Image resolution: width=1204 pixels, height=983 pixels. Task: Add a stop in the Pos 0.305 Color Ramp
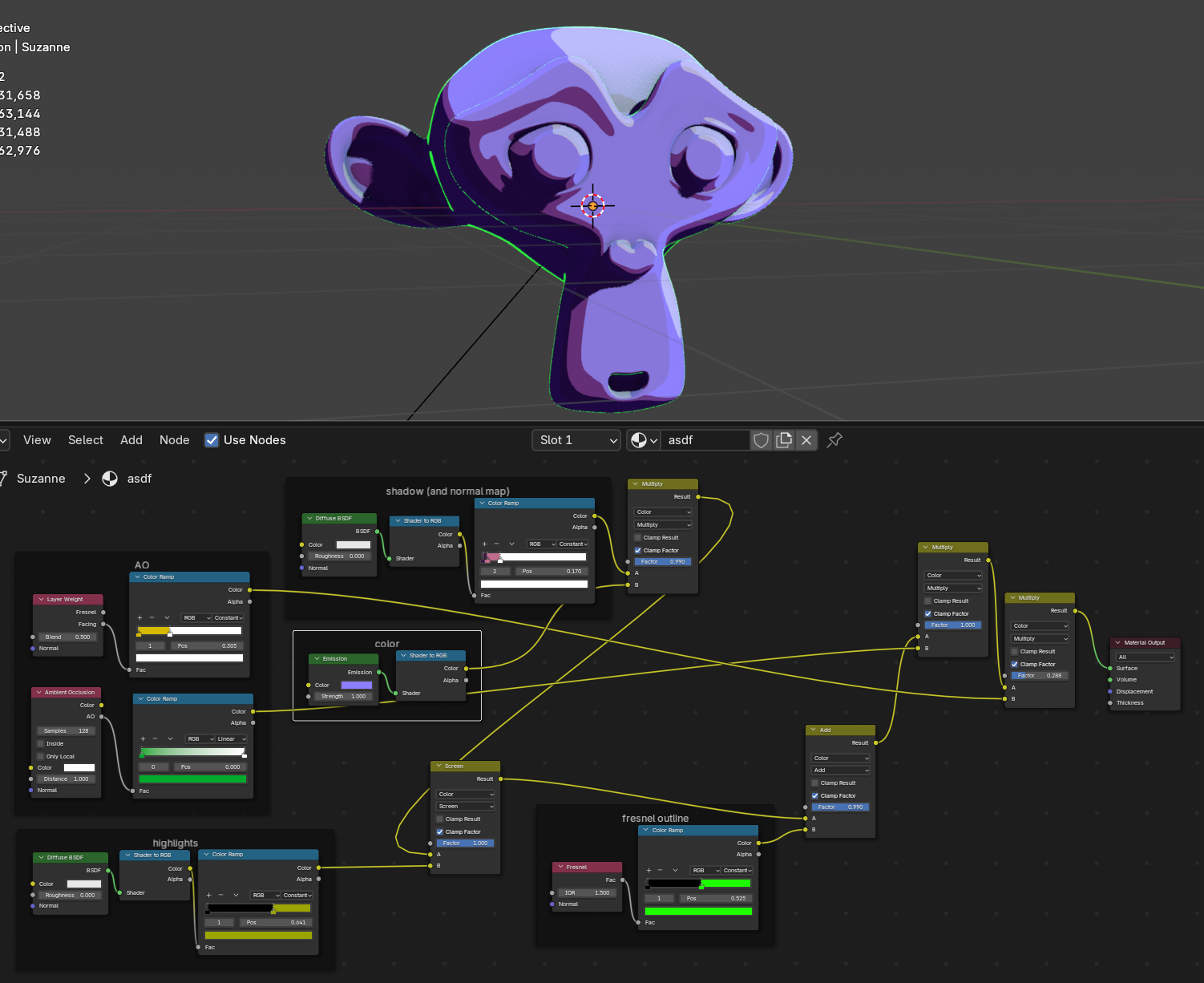click(x=139, y=617)
